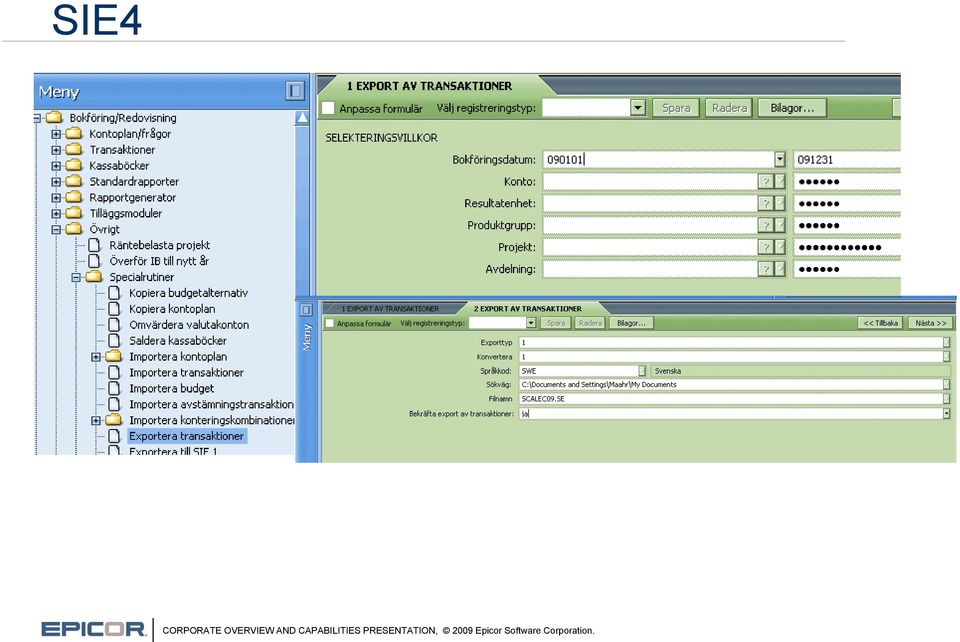Click the Standardrapporter folder icon
960x642 pixels.
[74, 181]
